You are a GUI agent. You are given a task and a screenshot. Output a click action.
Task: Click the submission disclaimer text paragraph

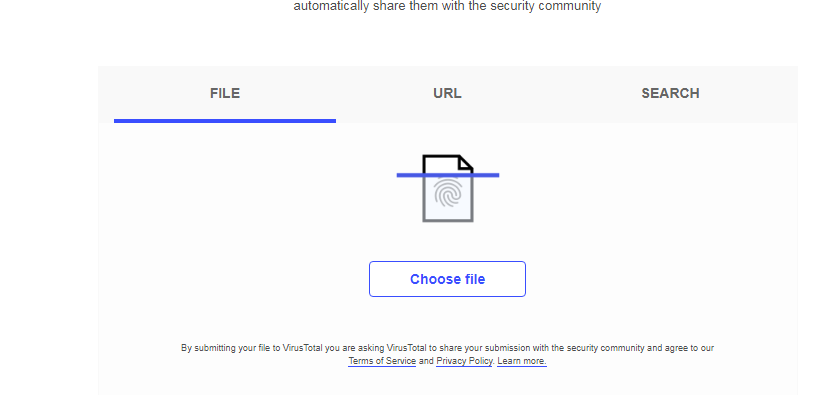coord(447,355)
